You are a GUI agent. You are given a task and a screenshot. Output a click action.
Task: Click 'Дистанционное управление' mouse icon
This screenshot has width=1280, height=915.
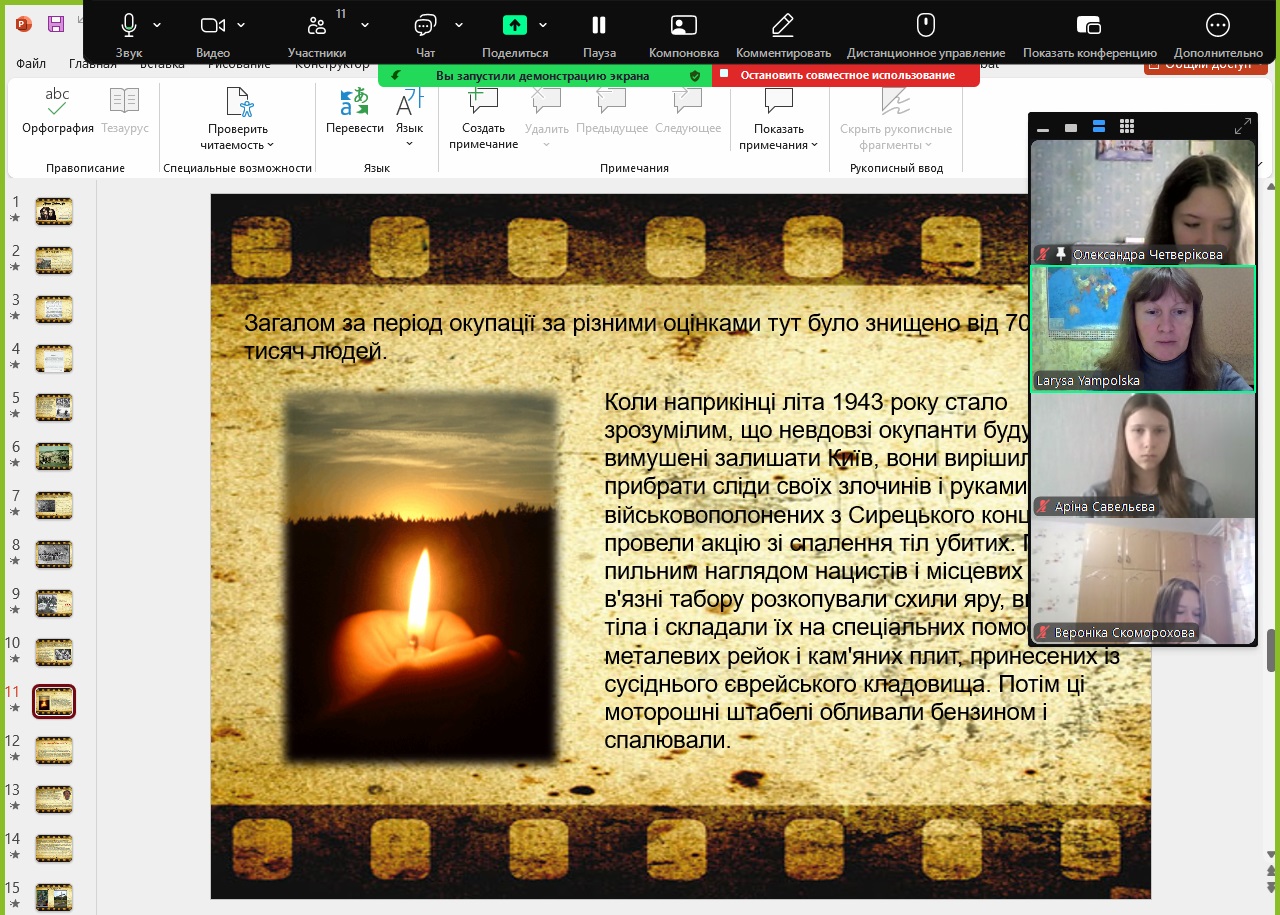[925, 26]
